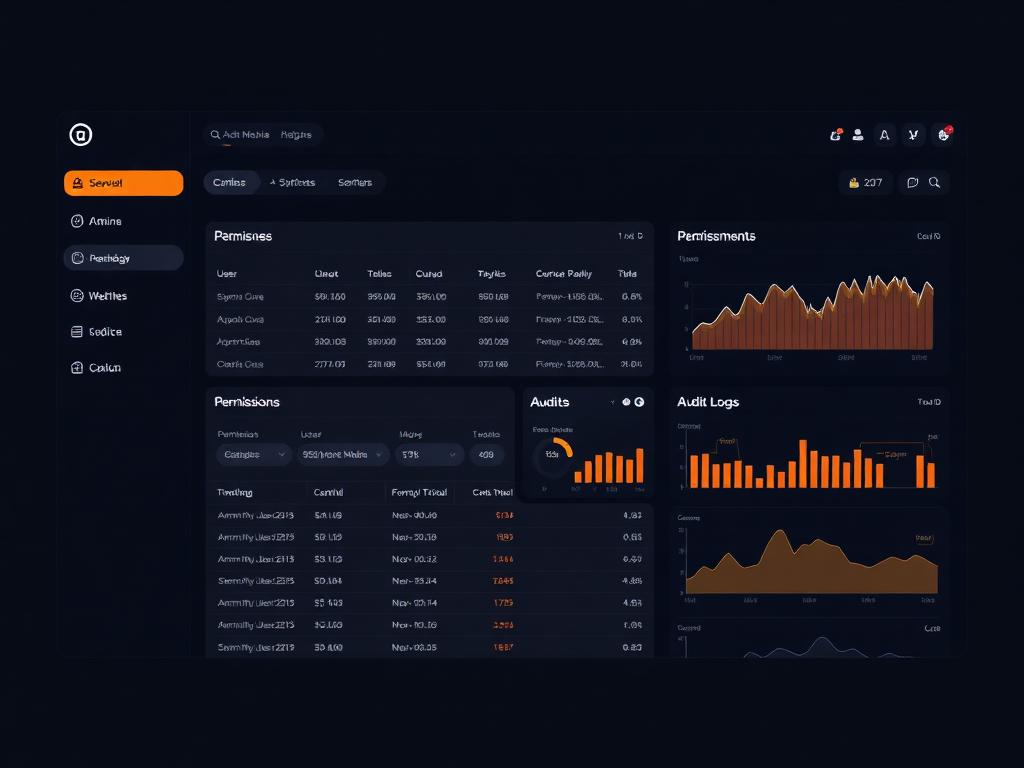Expand the user selector dropdown in Permissions filters

(343, 454)
